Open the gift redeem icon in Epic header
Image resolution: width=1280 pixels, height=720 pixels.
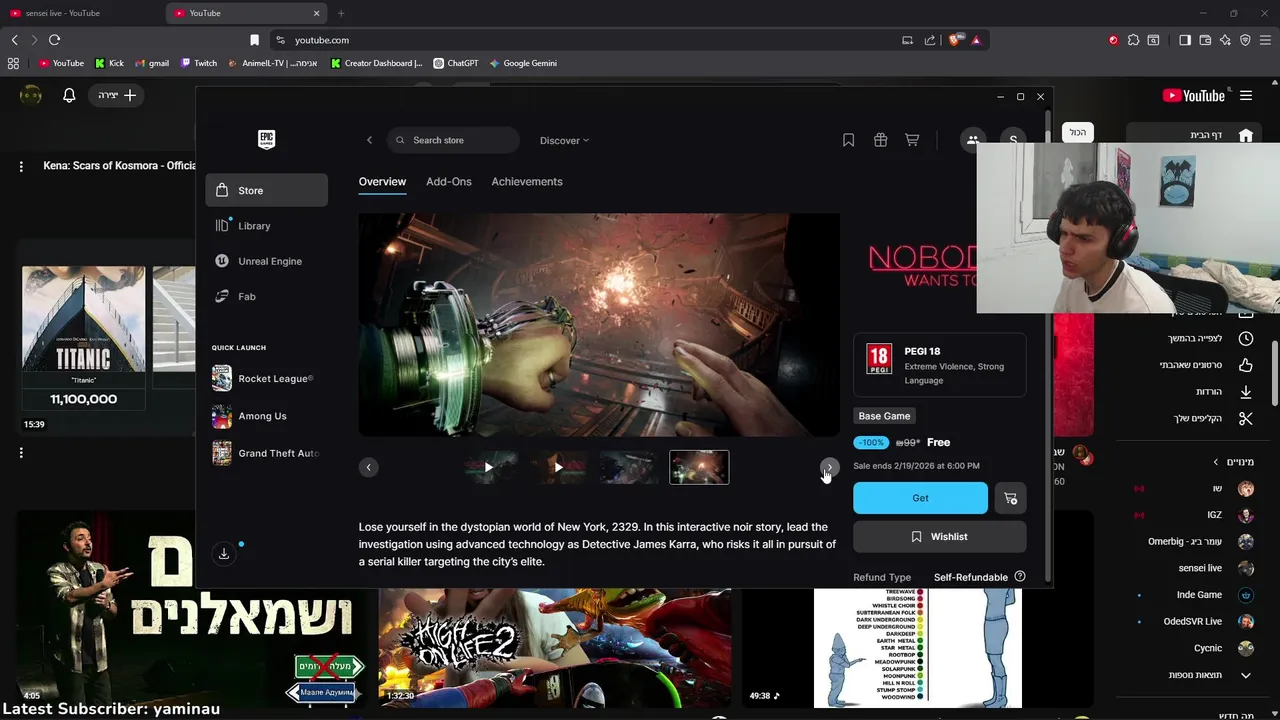880,140
